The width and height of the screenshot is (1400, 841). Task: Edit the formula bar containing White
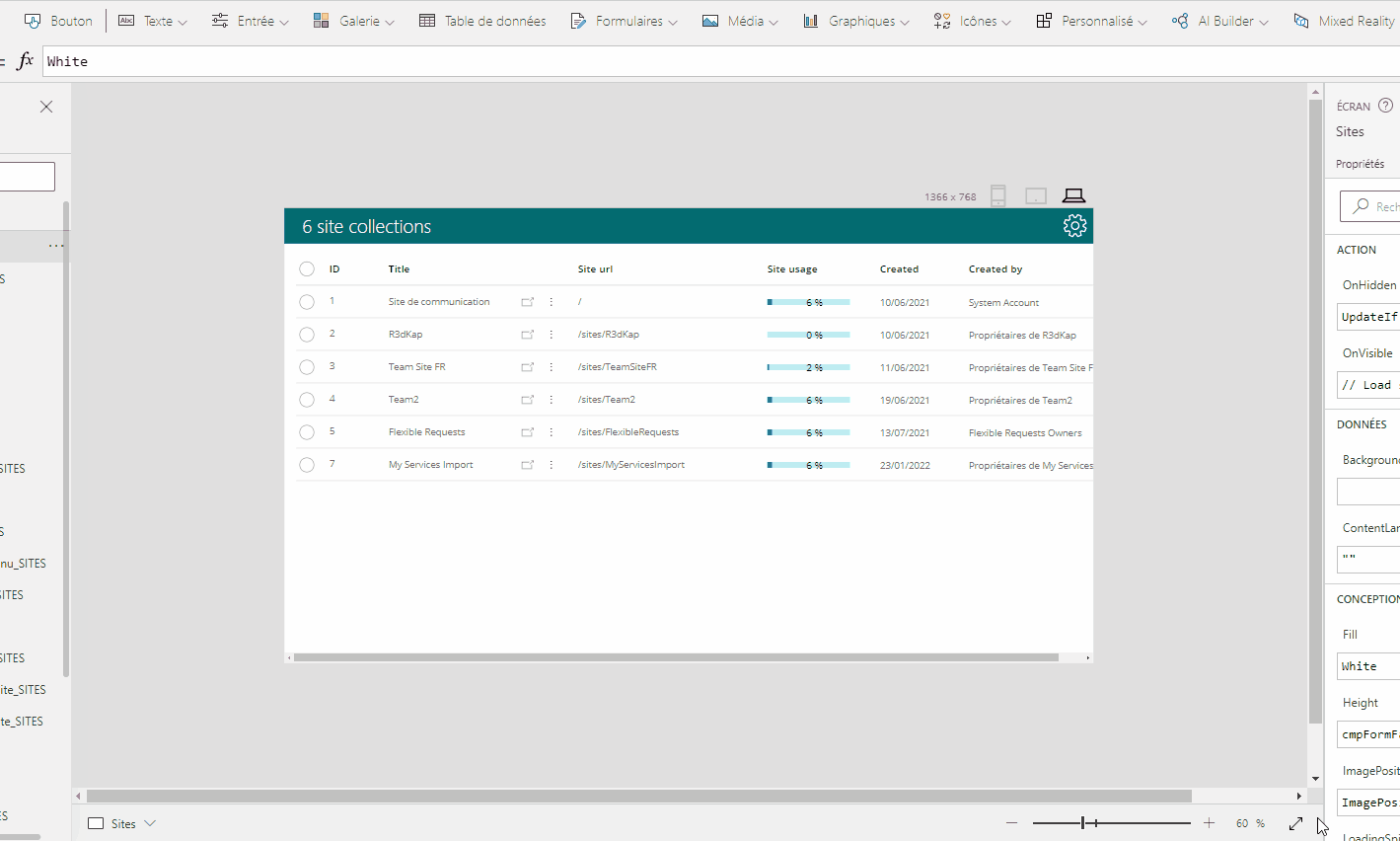tap(721, 61)
